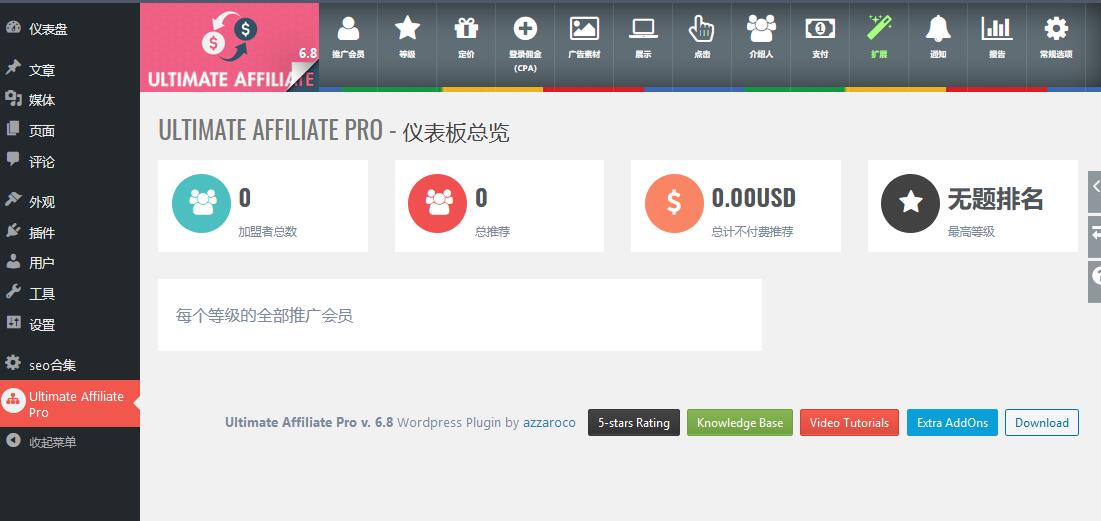Click the 总推荐 label

492,232
